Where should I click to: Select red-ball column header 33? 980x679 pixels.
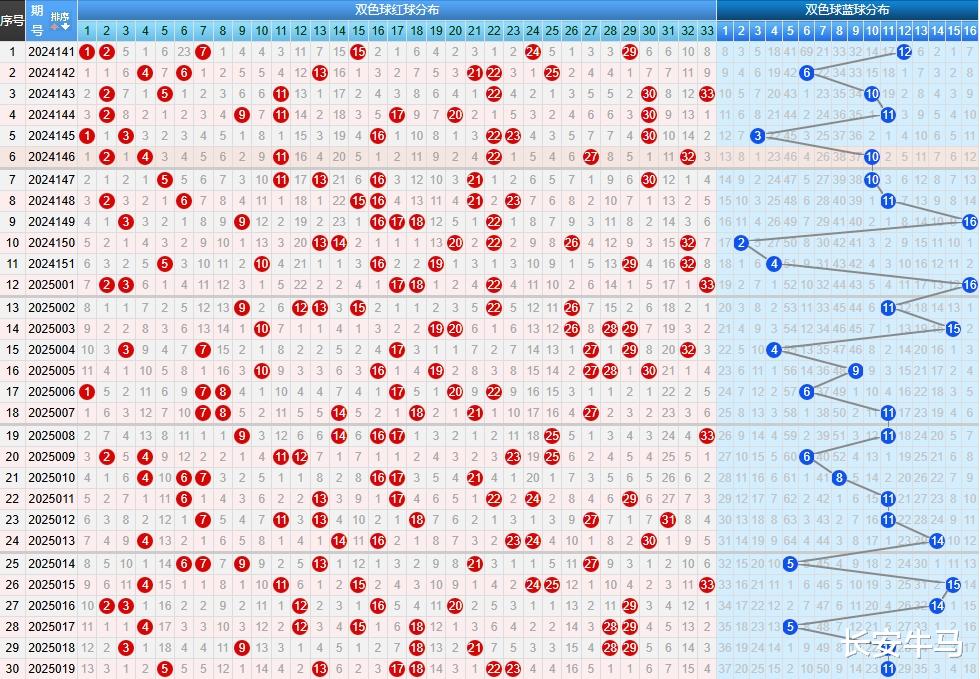click(x=707, y=31)
